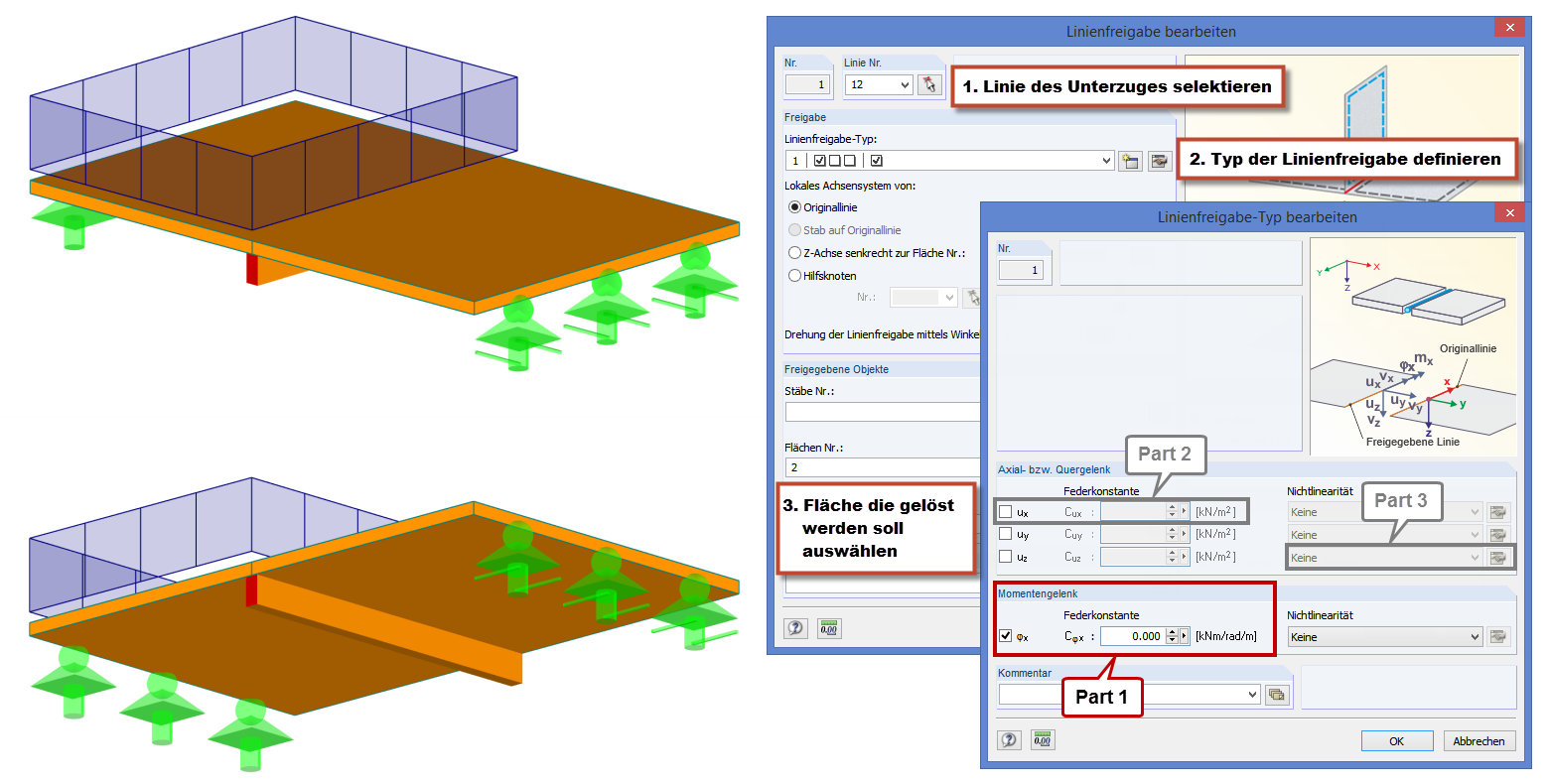Close Linienfreigabe bearbeiten dialog
The width and height of the screenshot is (1549, 784).
[x=1510, y=27]
